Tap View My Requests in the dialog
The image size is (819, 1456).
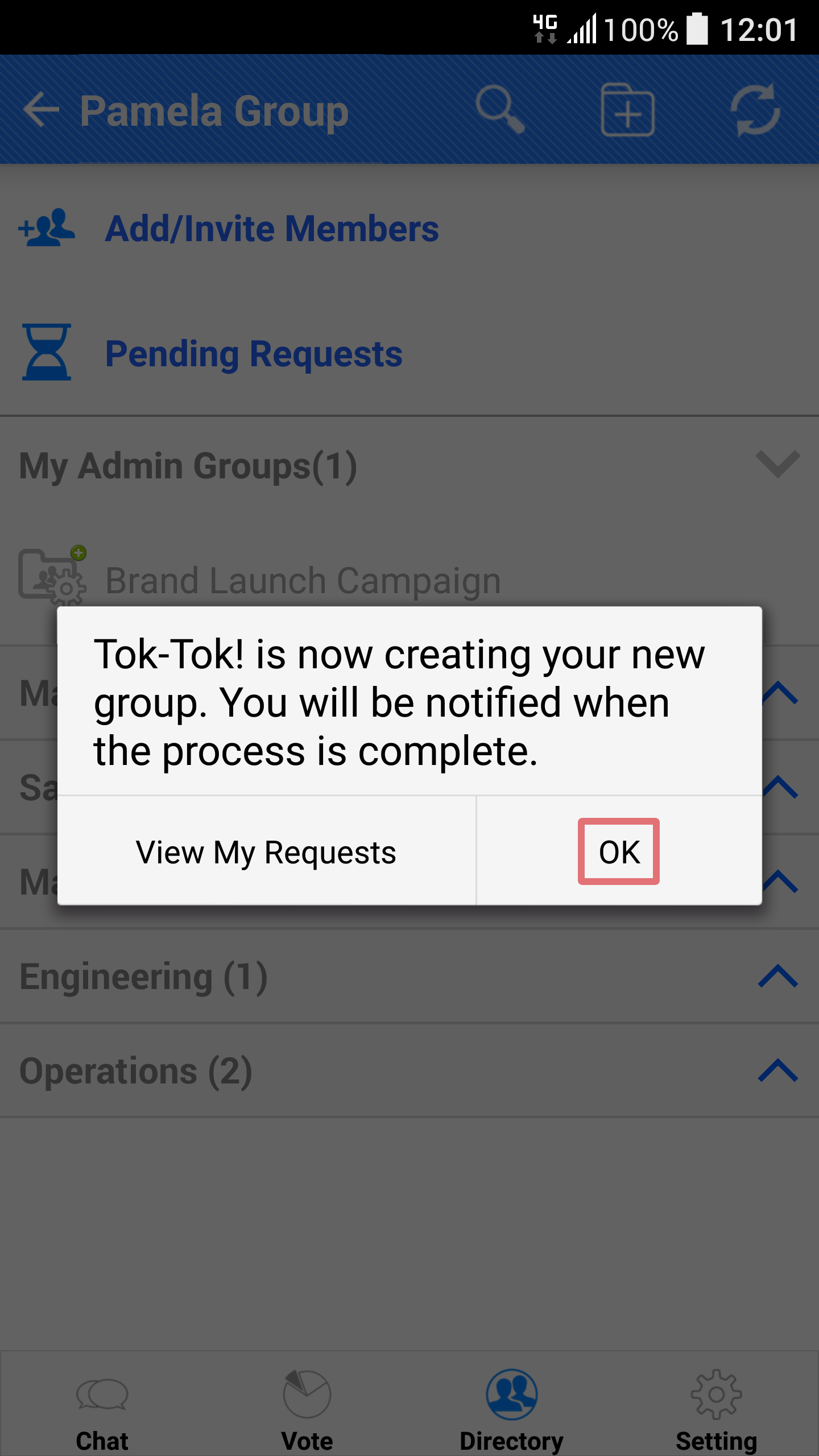pyautogui.click(x=266, y=851)
